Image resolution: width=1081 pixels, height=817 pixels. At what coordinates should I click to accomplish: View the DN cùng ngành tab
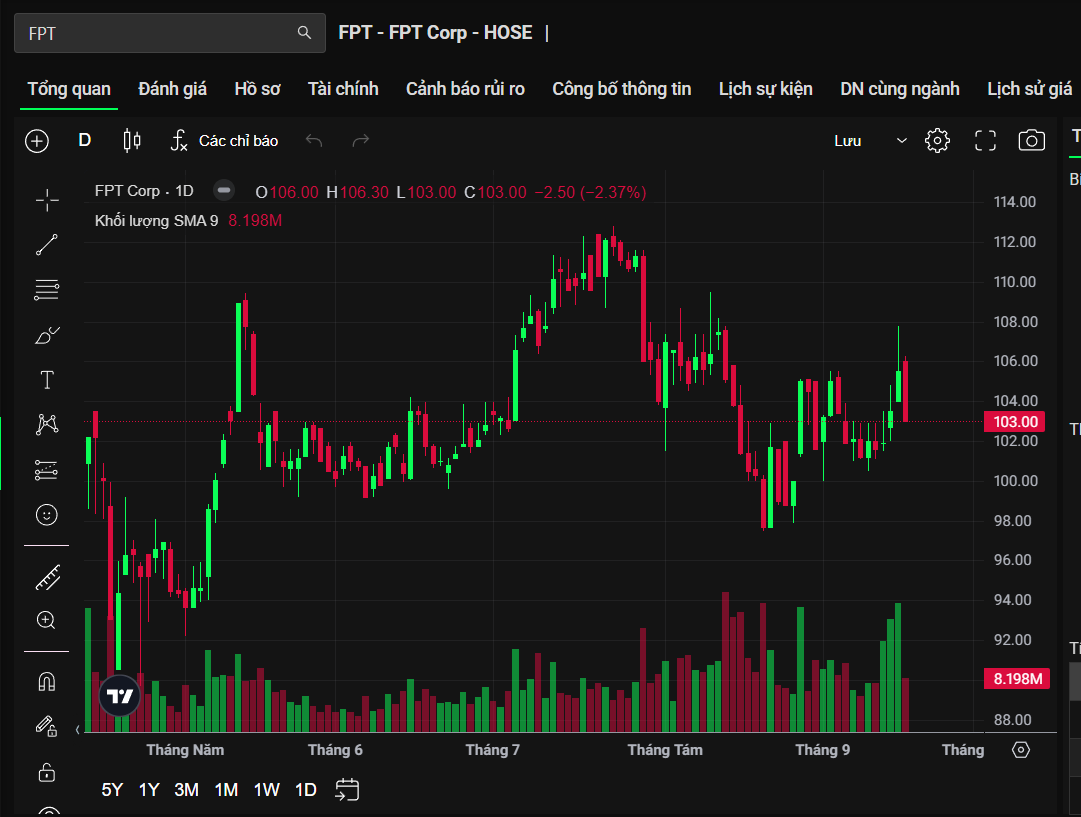tap(900, 89)
